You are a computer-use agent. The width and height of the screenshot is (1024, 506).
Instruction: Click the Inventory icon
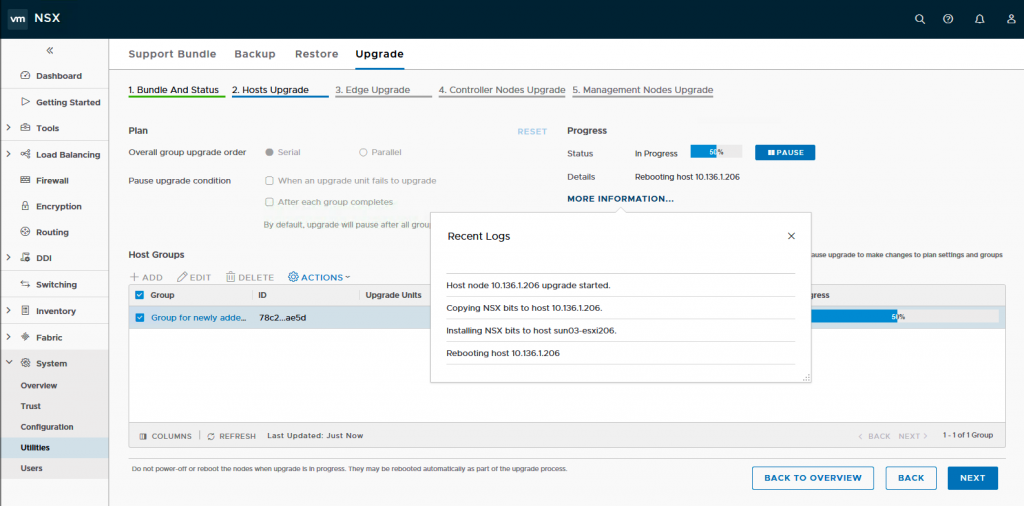pos(25,311)
